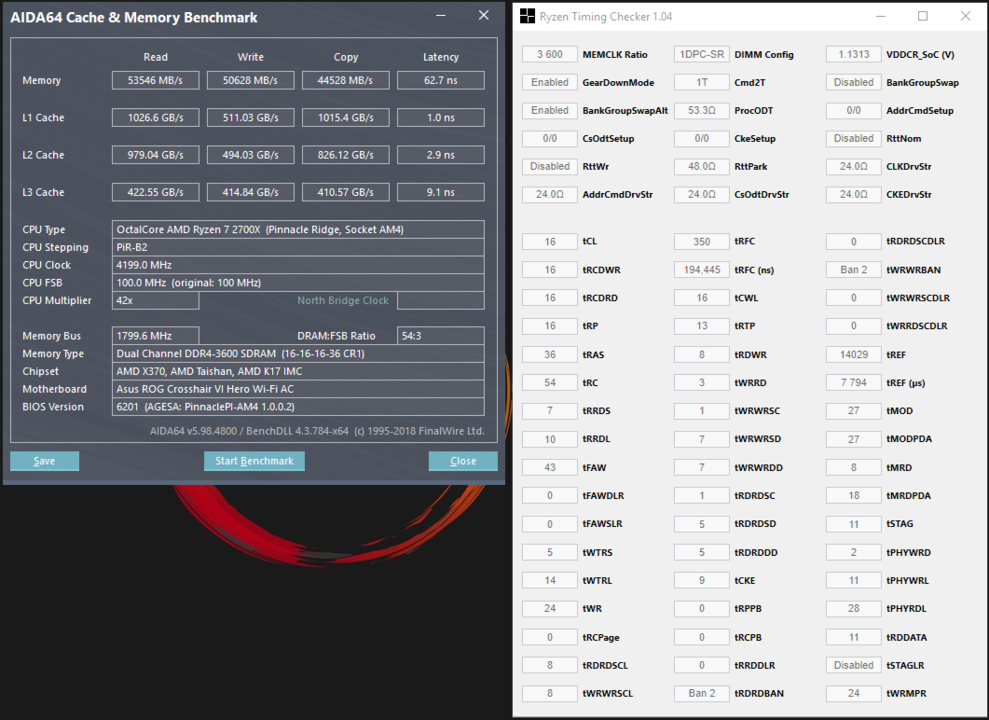Click the tWRWRBAN value Ban 2

click(853, 270)
